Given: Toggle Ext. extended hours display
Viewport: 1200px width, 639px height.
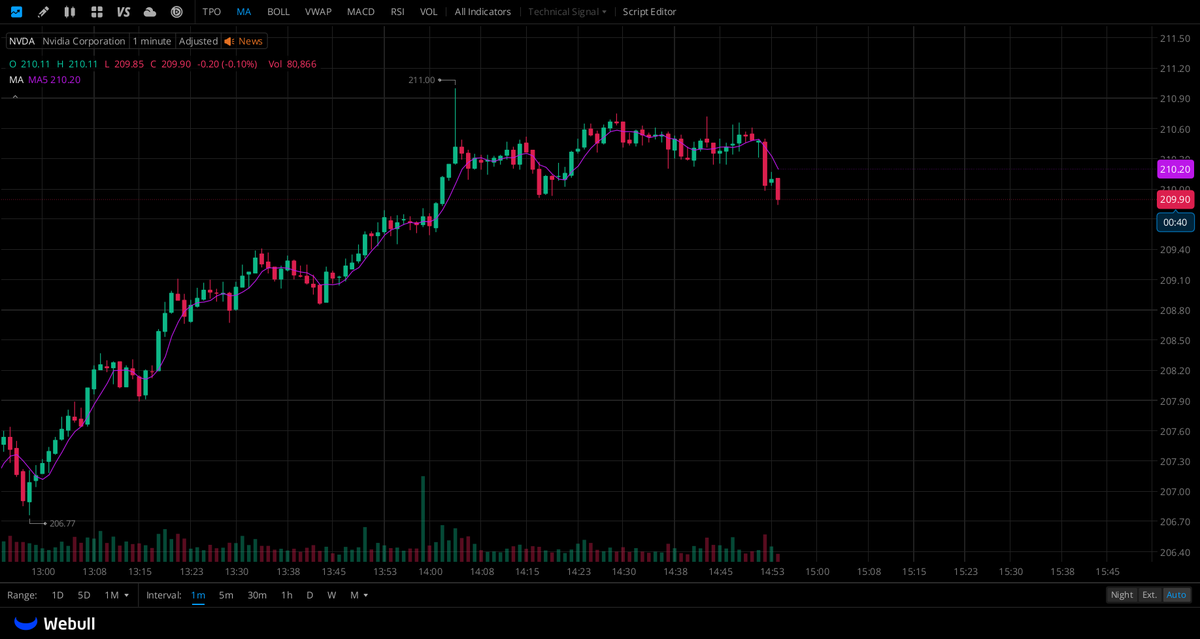Looking at the screenshot, I should 1150,595.
